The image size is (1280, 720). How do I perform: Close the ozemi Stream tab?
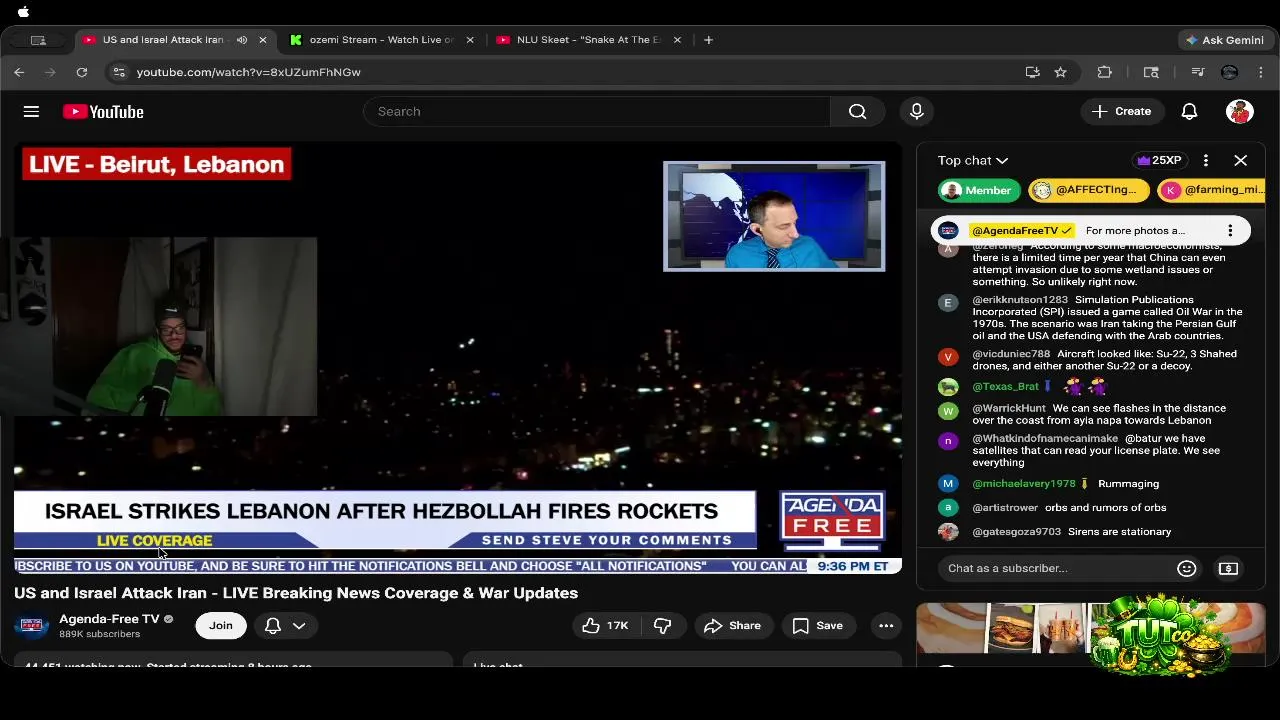[470, 40]
